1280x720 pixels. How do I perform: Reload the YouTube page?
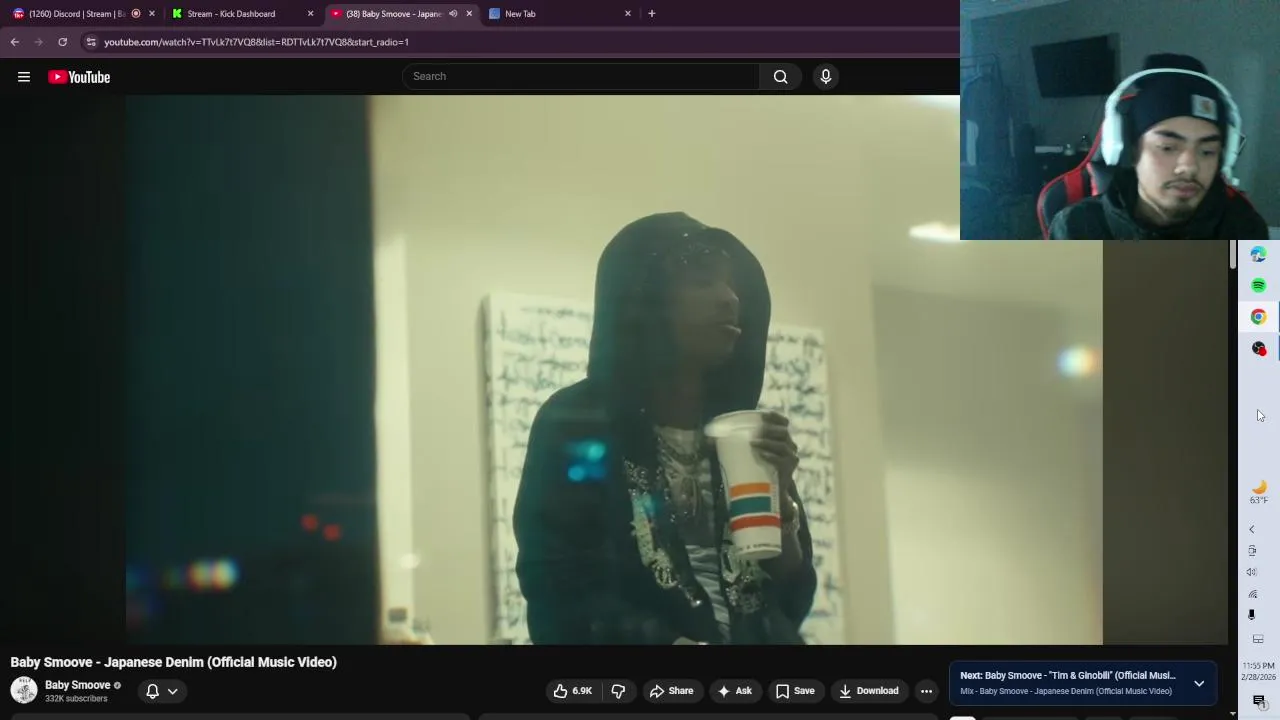click(62, 42)
